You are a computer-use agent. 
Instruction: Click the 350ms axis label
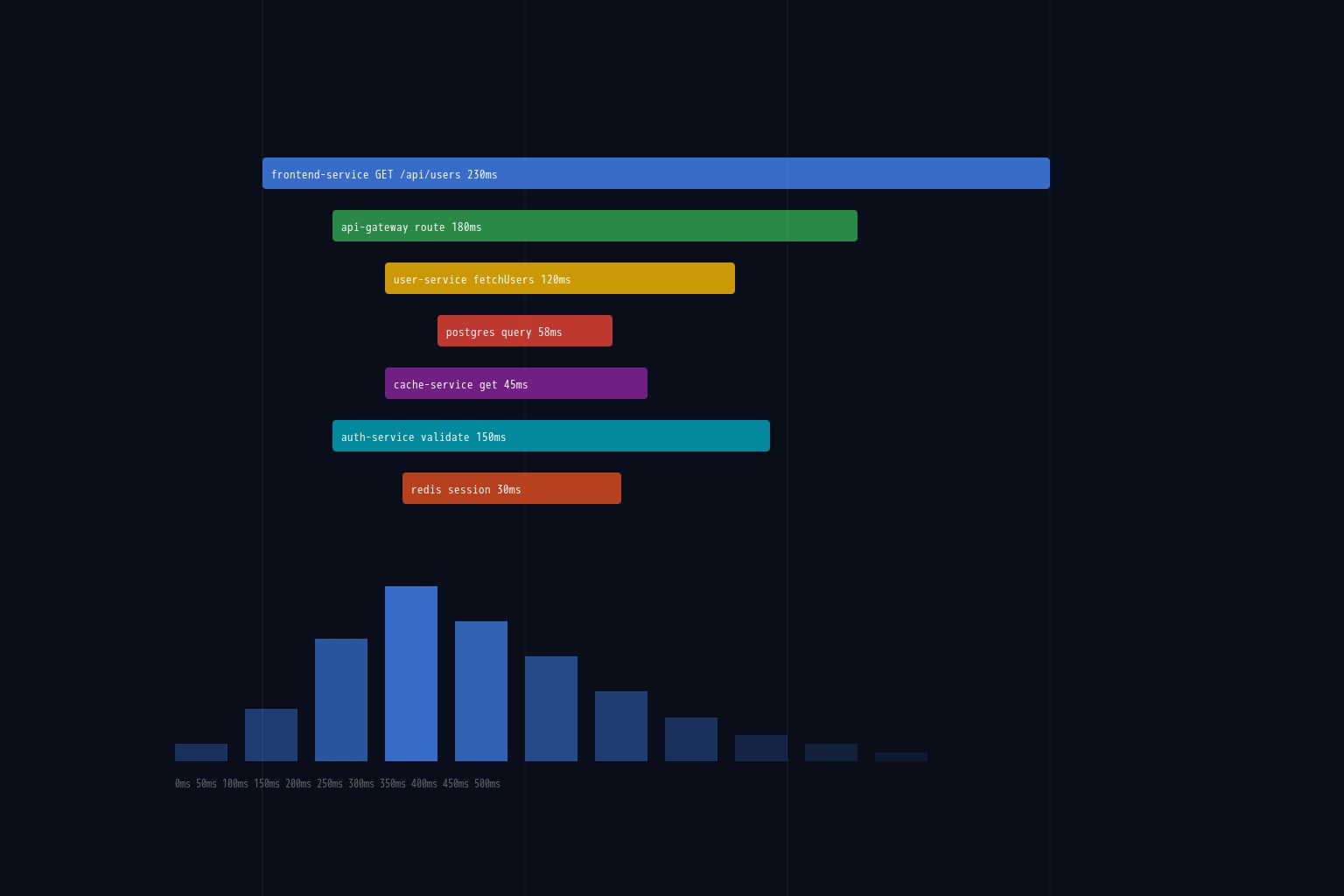[x=393, y=784]
